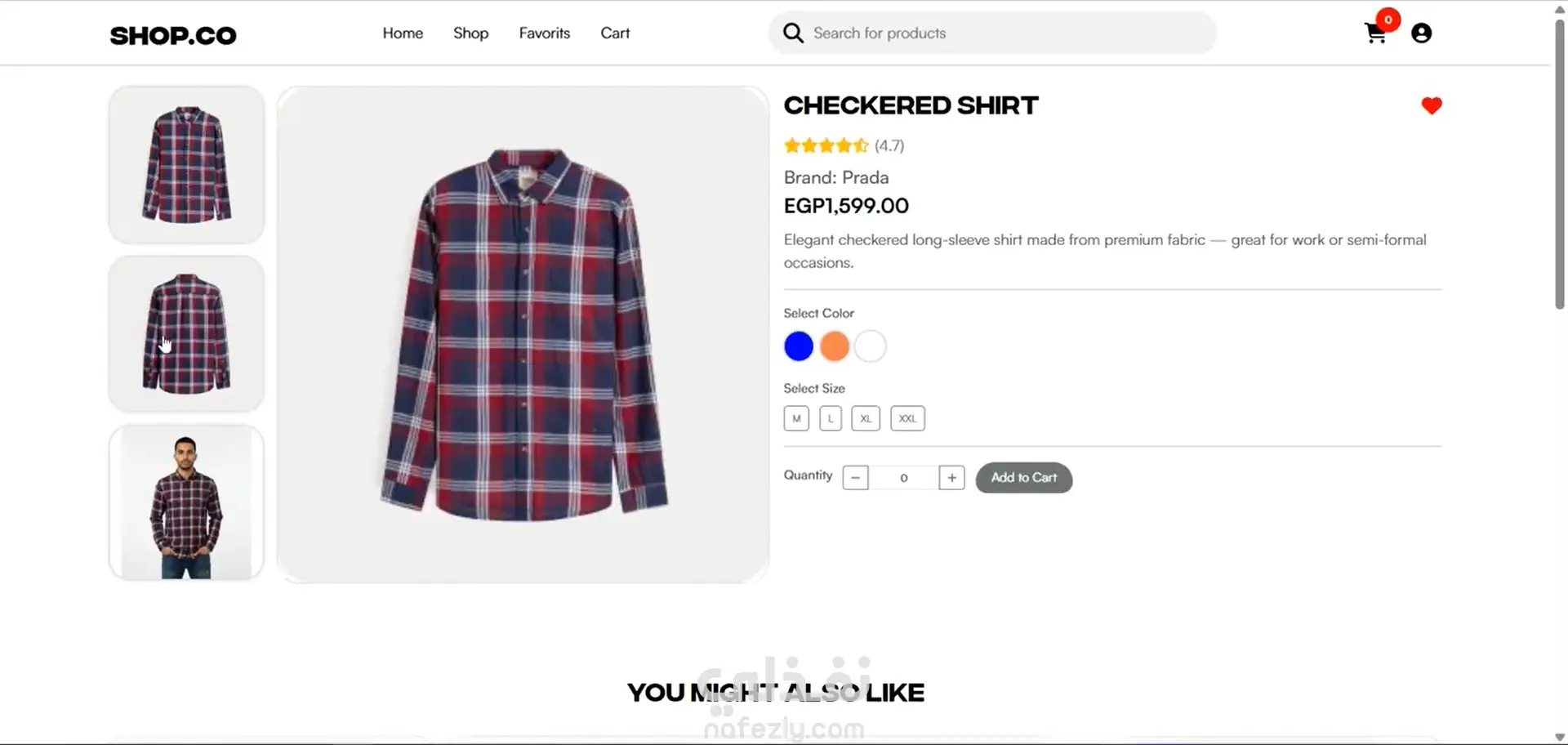View thumbnail of man wearing shirt
Screen dimensions: 1568x745
186,502
